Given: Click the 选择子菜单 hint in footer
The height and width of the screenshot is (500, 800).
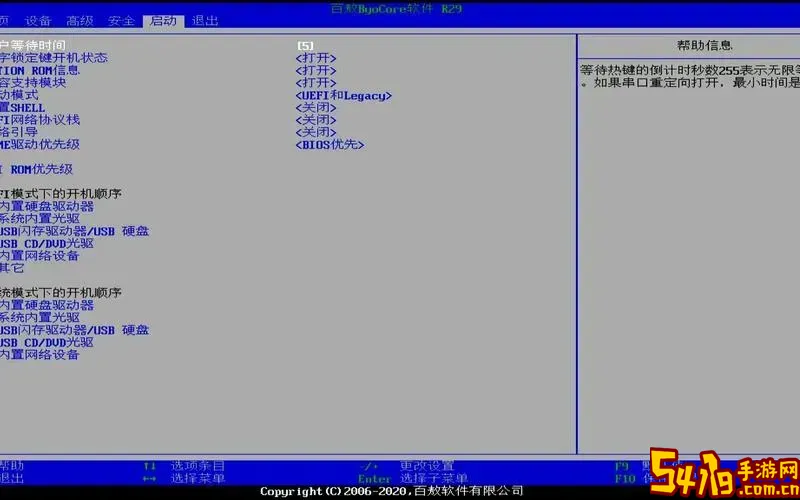Looking at the screenshot, I should pyautogui.click(x=434, y=479).
